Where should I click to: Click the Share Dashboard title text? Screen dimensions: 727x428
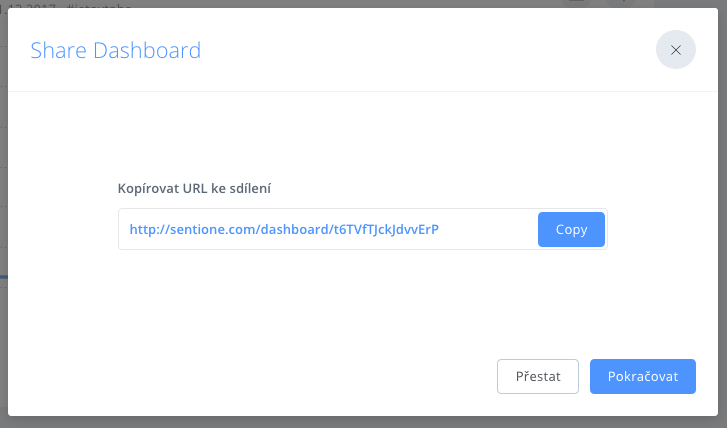click(116, 50)
